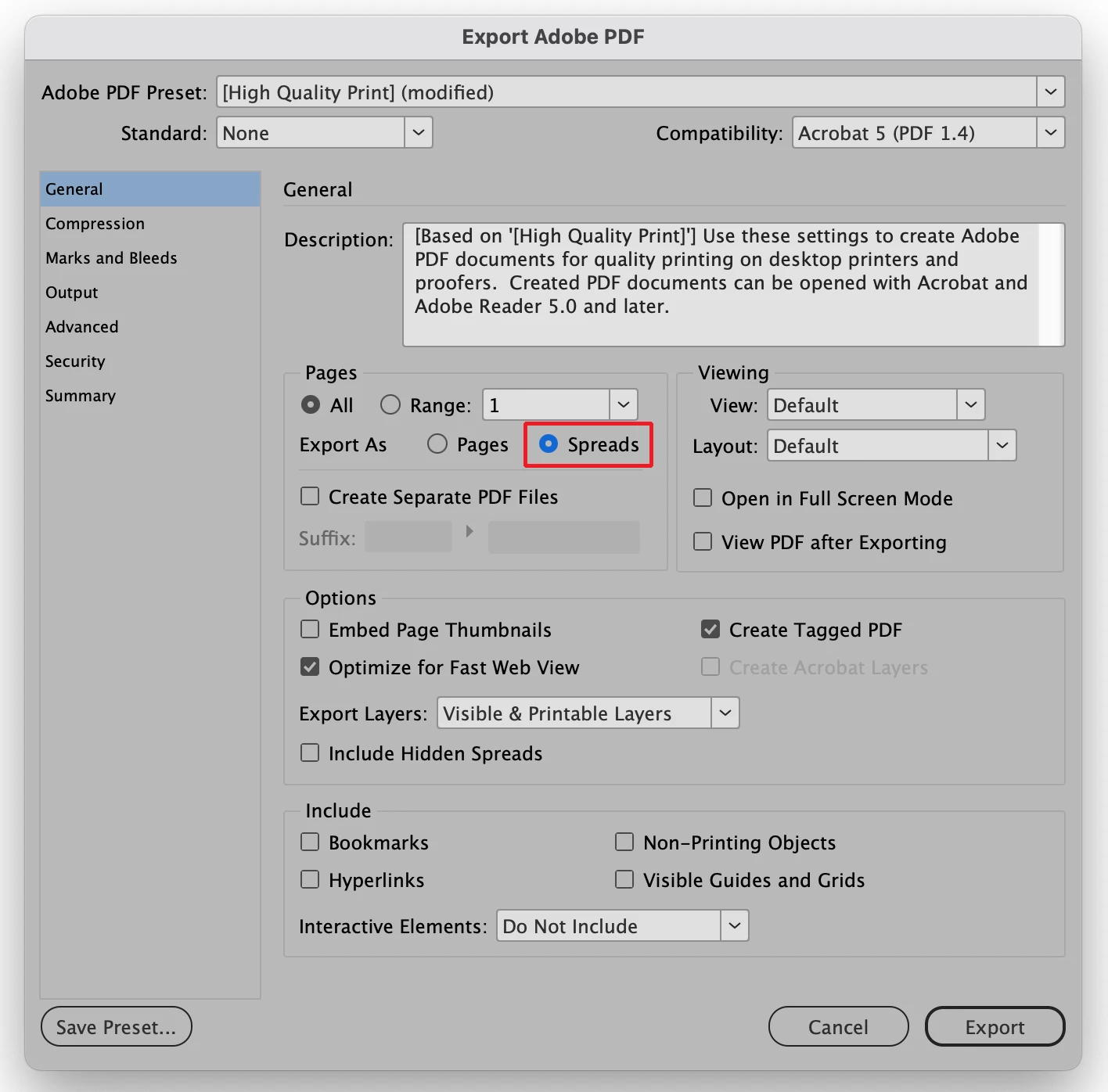Click the Description box scrollbar
1108x1092 pixels.
1052,285
